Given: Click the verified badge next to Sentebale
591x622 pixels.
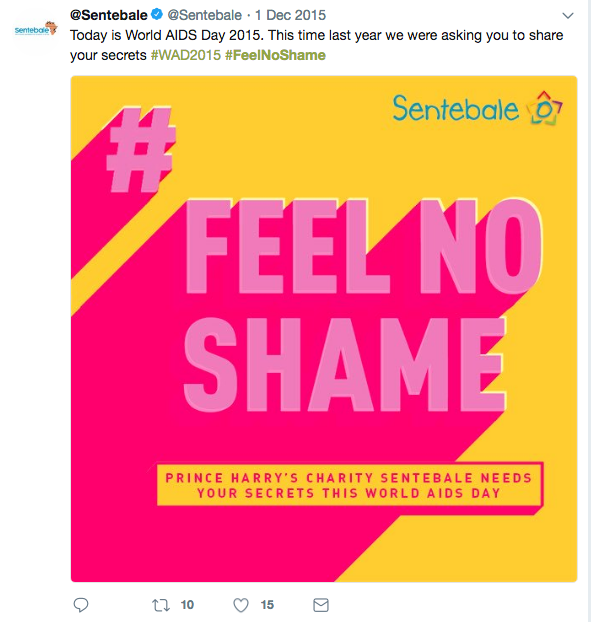Looking at the screenshot, I should (x=157, y=15).
